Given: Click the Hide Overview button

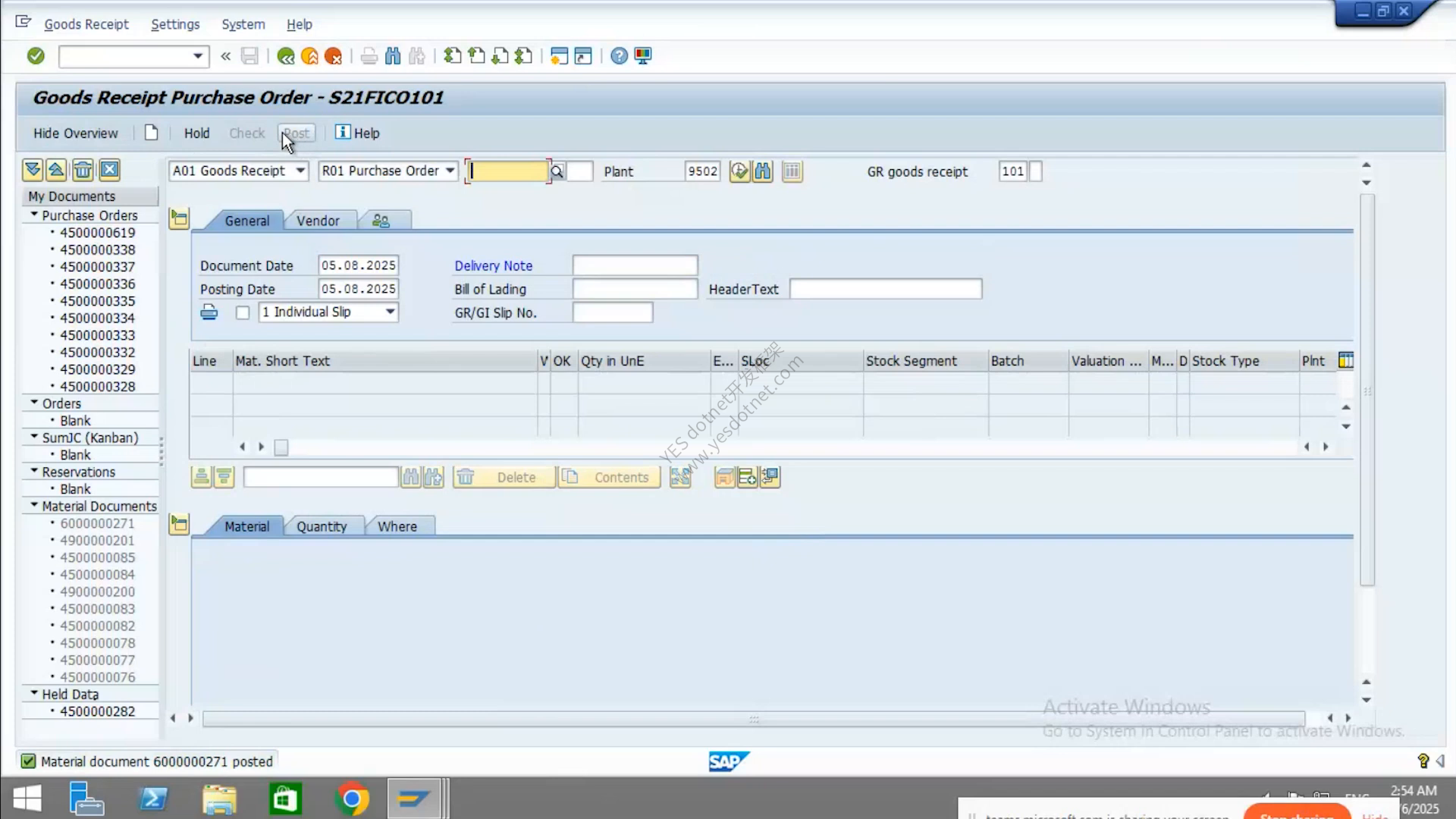Looking at the screenshot, I should point(75,133).
